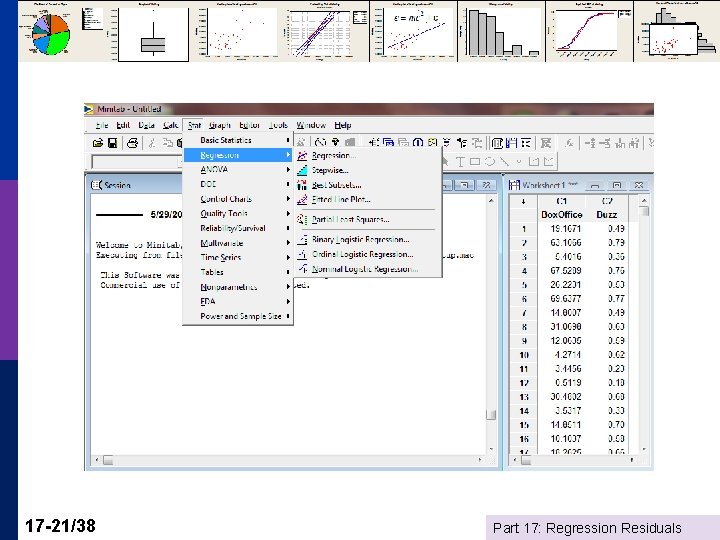Viewport: 720px width, 540px height.
Task: Click the Cut (scissors) toolbar icon
Action: click(x=152, y=143)
